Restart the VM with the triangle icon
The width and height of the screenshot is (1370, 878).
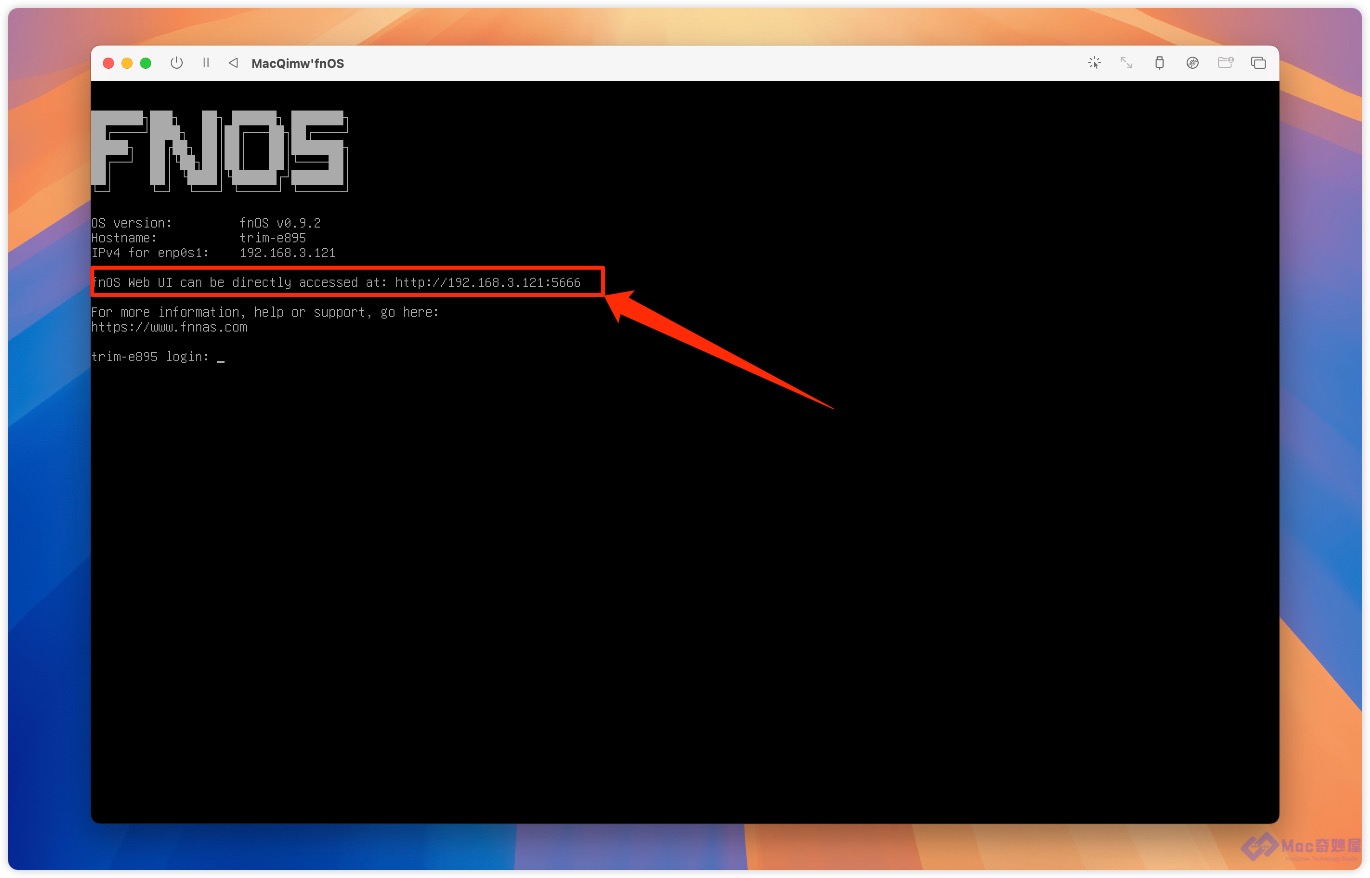233,63
